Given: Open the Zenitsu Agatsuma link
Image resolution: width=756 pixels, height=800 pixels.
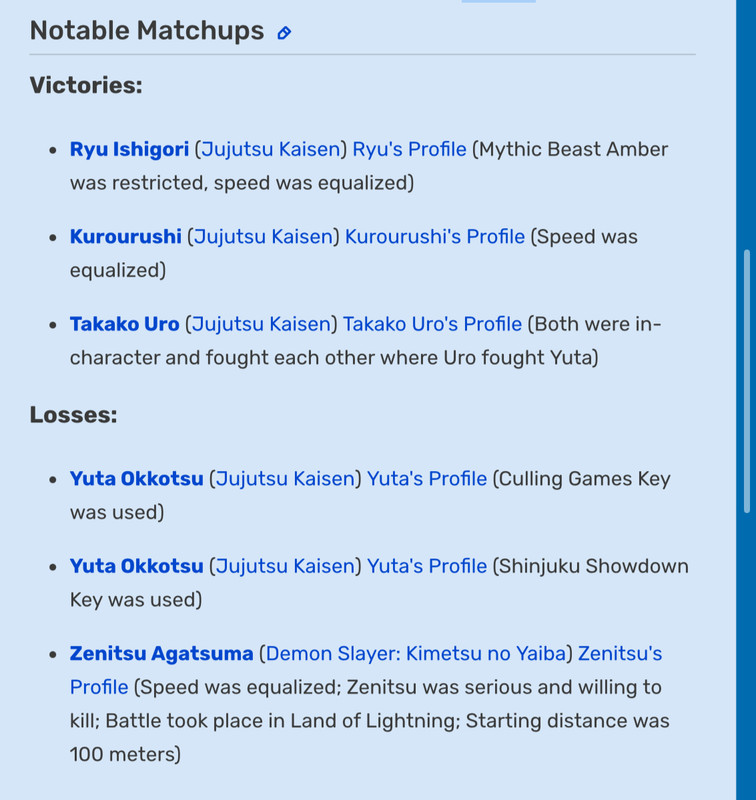Looking at the screenshot, I should [162, 654].
